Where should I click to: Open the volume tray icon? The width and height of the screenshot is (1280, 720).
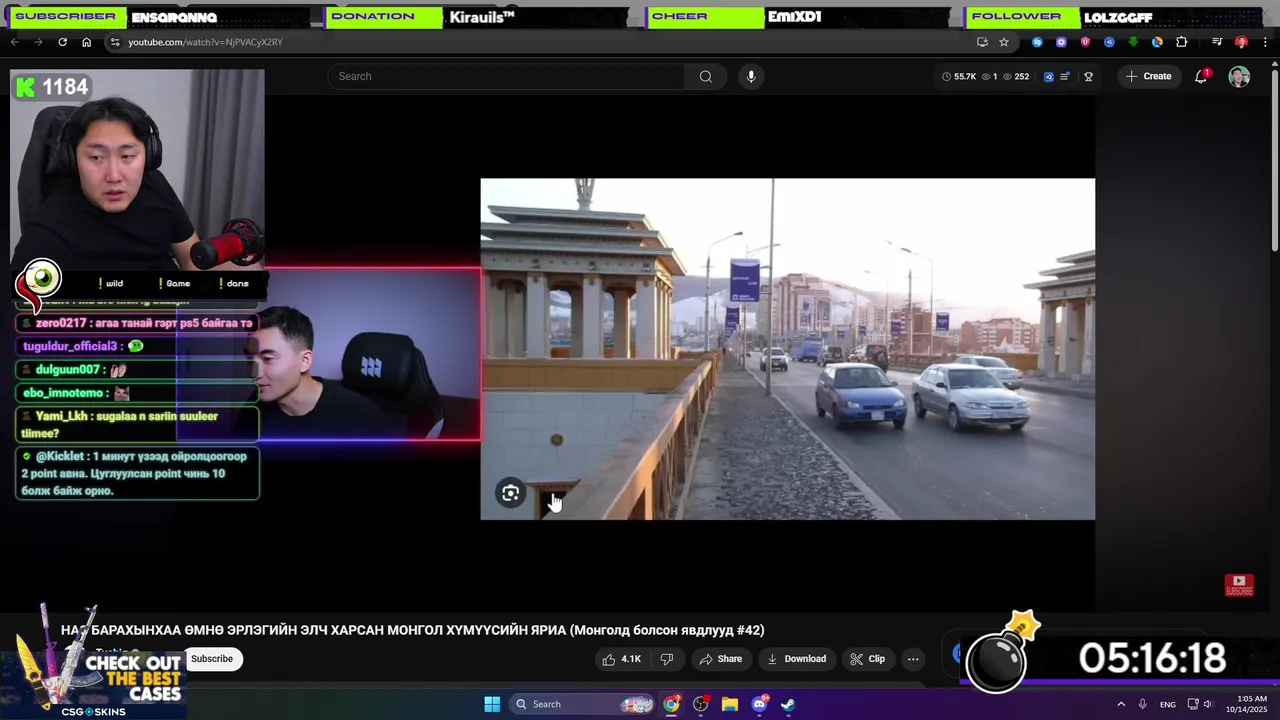click(x=1208, y=704)
